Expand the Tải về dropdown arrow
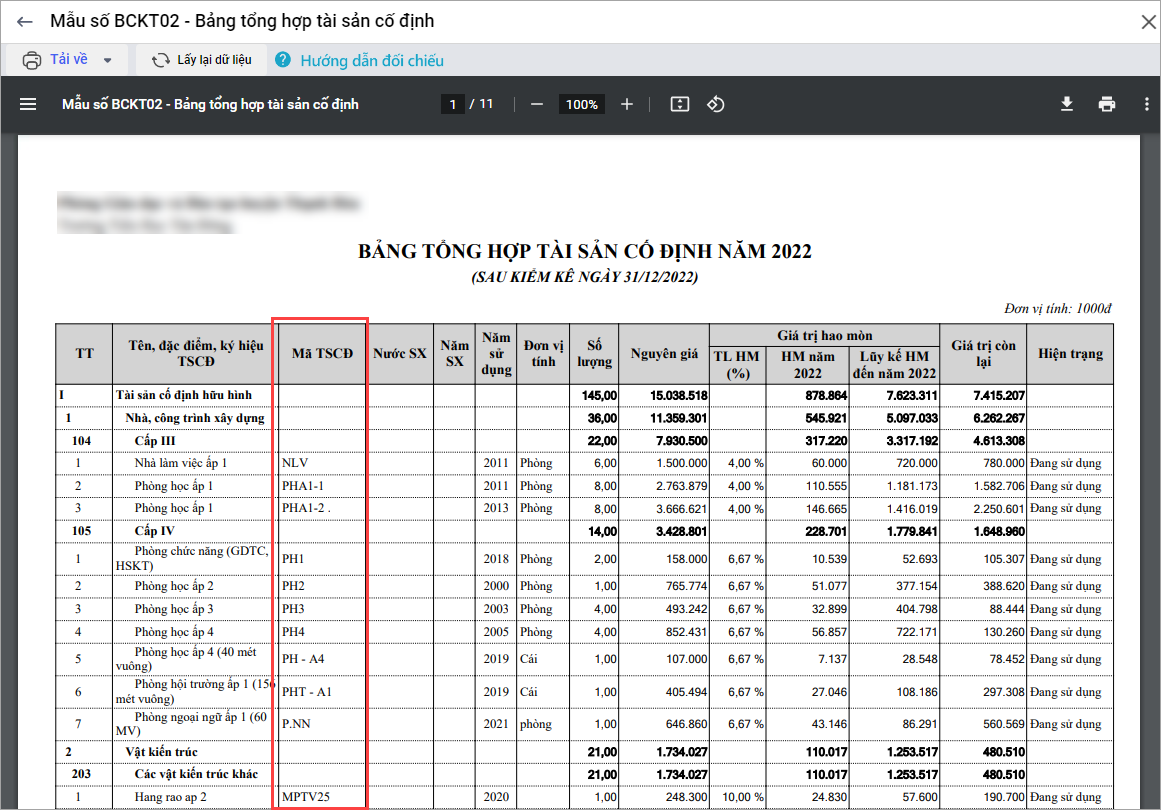Image resolution: width=1161 pixels, height=810 pixels. (x=107, y=60)
